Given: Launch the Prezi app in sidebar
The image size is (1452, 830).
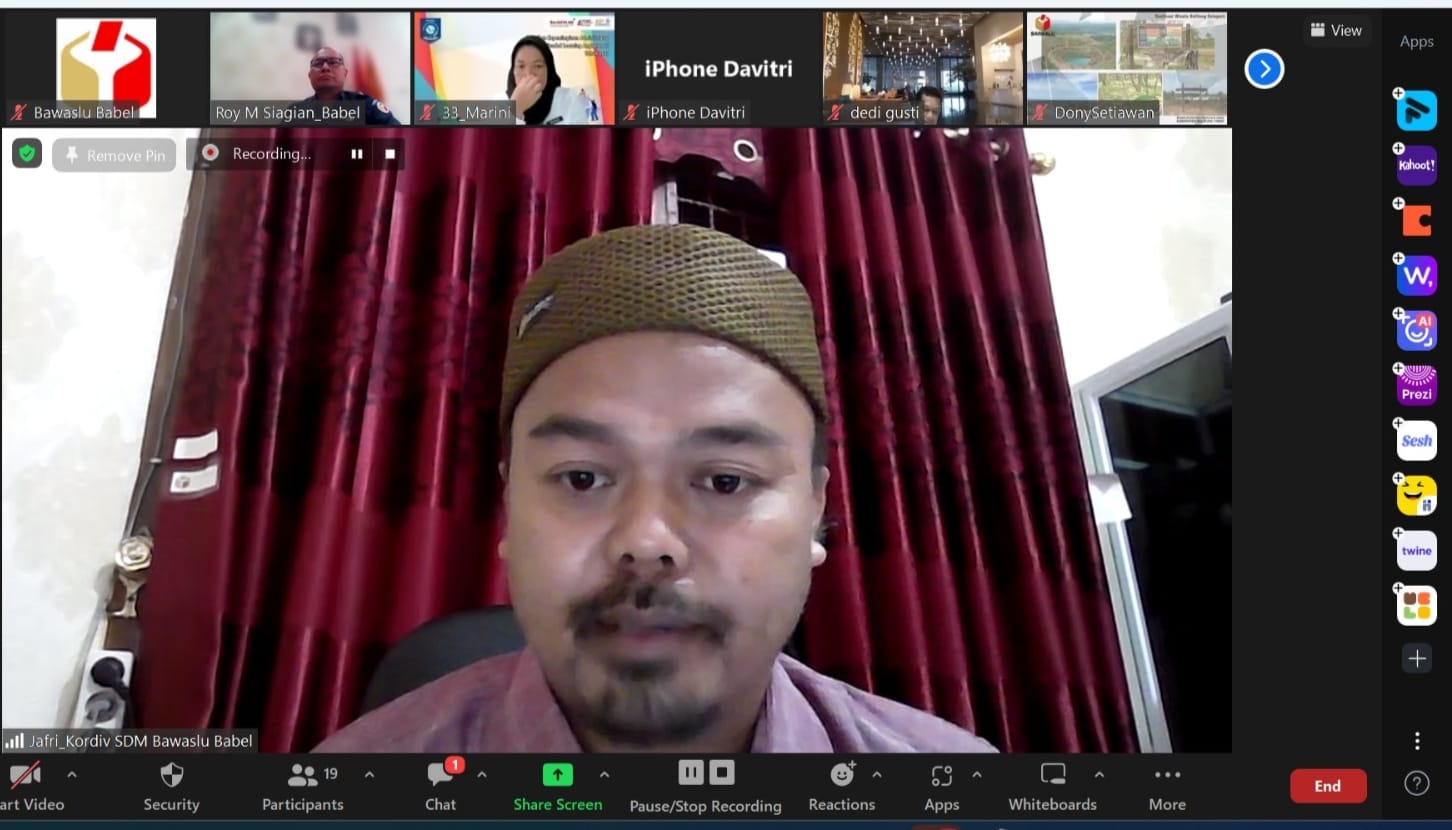Looking at the screenshot, I should [x=1416, y=385].
